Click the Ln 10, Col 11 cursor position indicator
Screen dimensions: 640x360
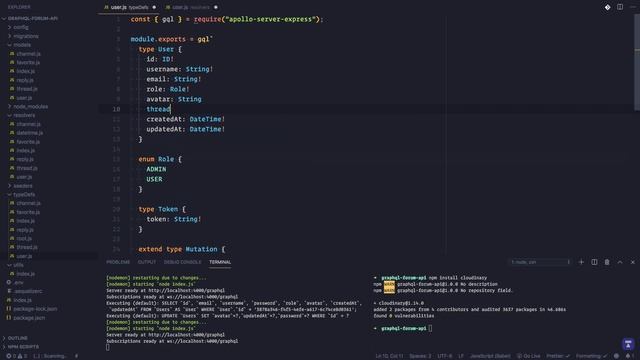click(389, 356)
